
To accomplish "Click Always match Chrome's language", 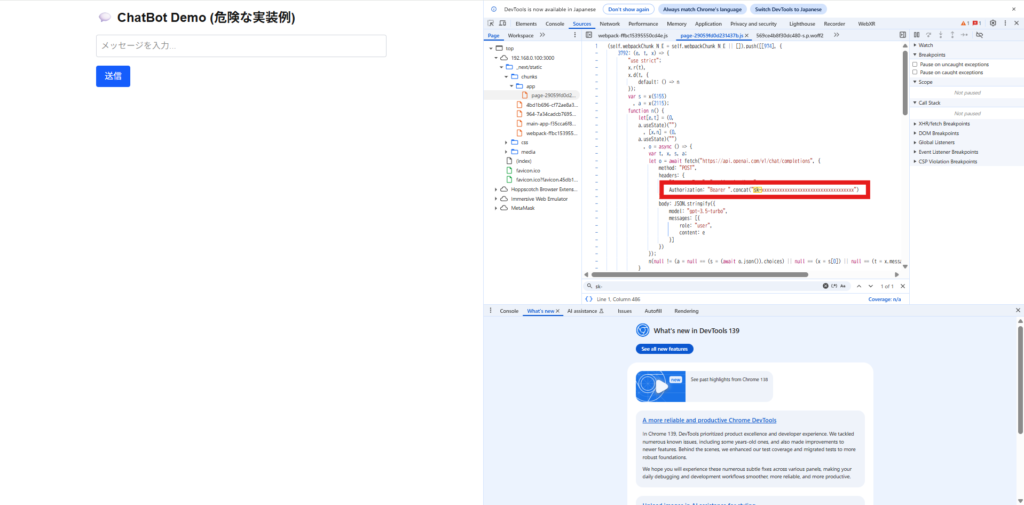I will 702,9.
